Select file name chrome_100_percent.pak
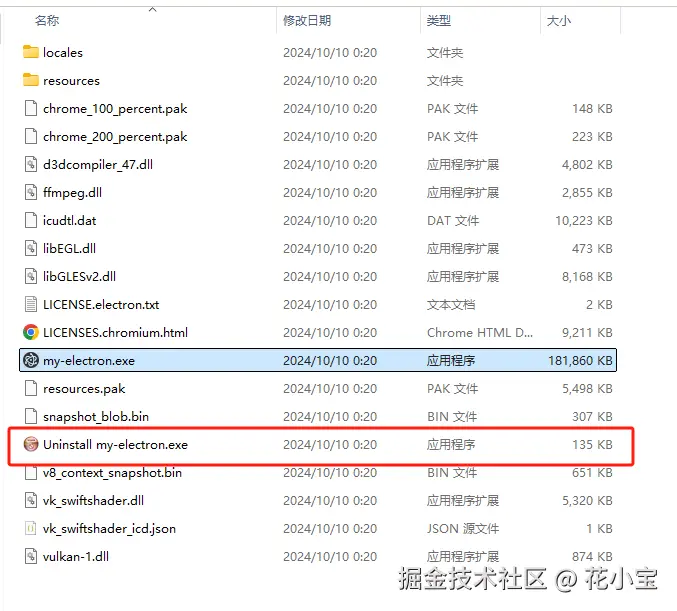Viewport: 677px width, 611px height. pyautogui.click(x=115, y=109)
